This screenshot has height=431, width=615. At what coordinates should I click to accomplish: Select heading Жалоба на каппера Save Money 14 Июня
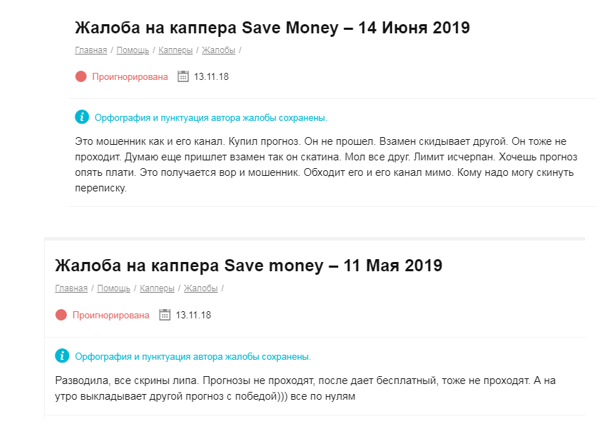click(272, 28)
